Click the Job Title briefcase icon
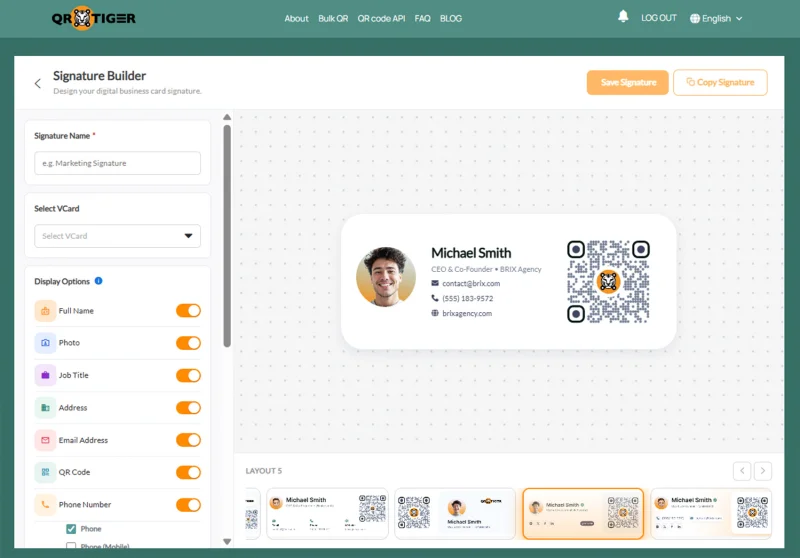The width and height of the screenshot is (800, 558). point(45,375)
